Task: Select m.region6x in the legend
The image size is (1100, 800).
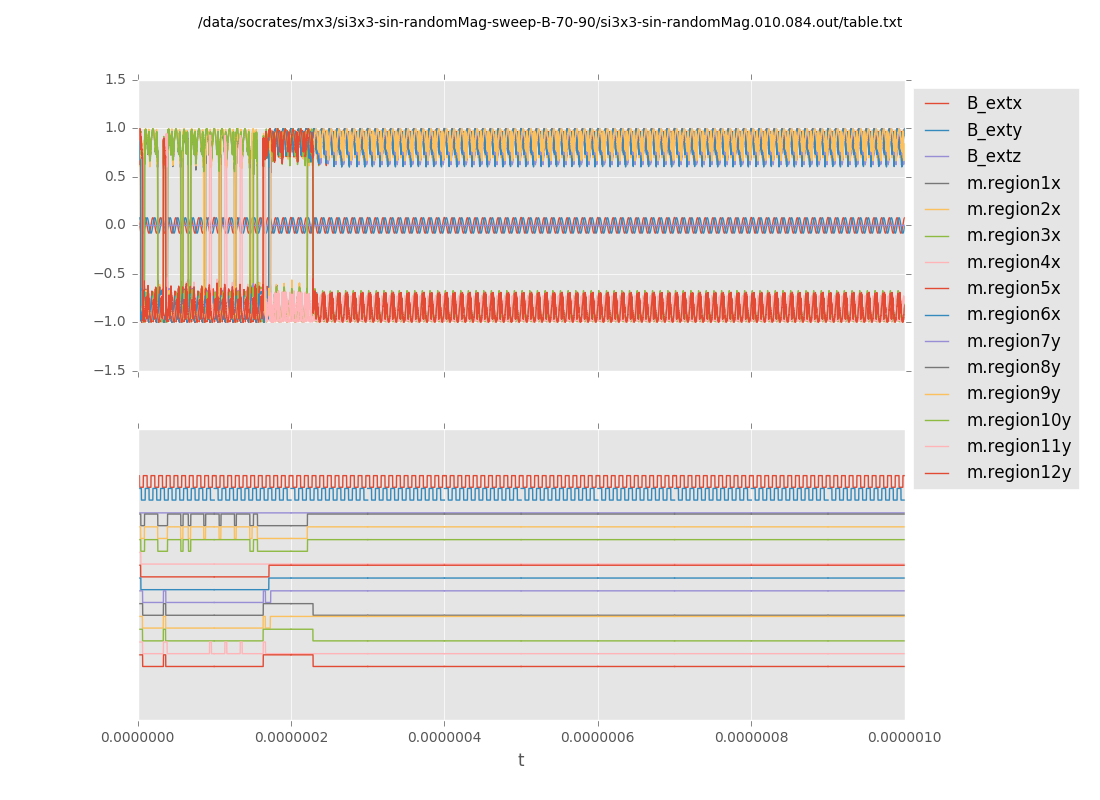Action: click(1013, 315)
